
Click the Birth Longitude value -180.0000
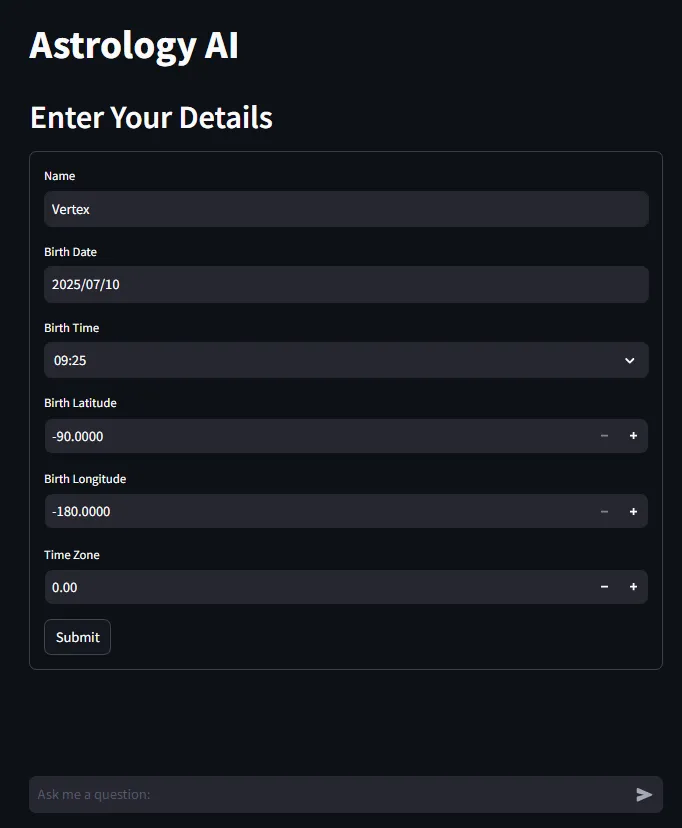coord(81,512)
